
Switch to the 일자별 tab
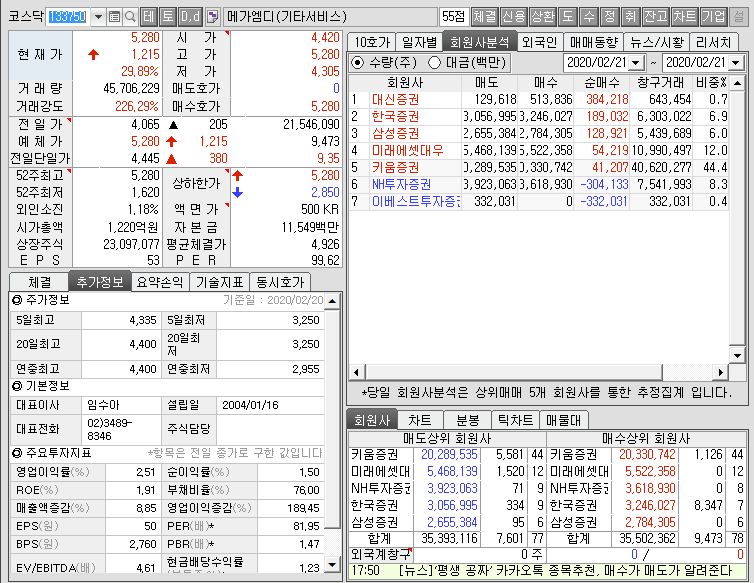click(x=419, y=42)
